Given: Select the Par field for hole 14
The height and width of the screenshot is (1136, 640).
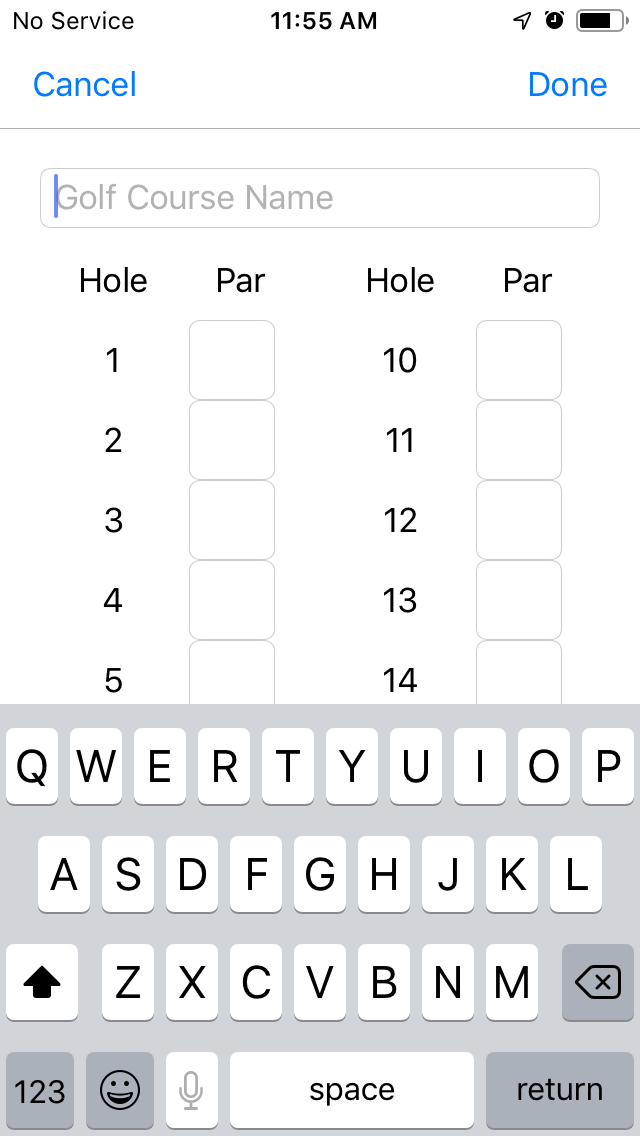Looking at the screenshot, I should pyautogui.click(x=519, y=675).
